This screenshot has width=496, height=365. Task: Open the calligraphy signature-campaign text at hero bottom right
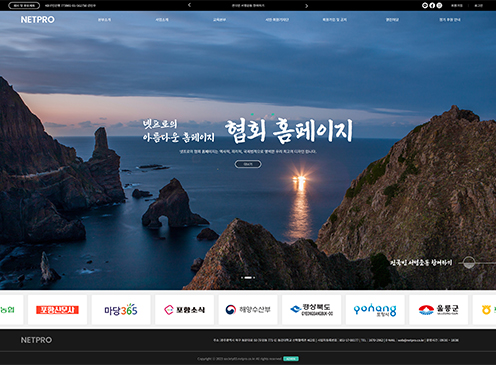[421, 263]
